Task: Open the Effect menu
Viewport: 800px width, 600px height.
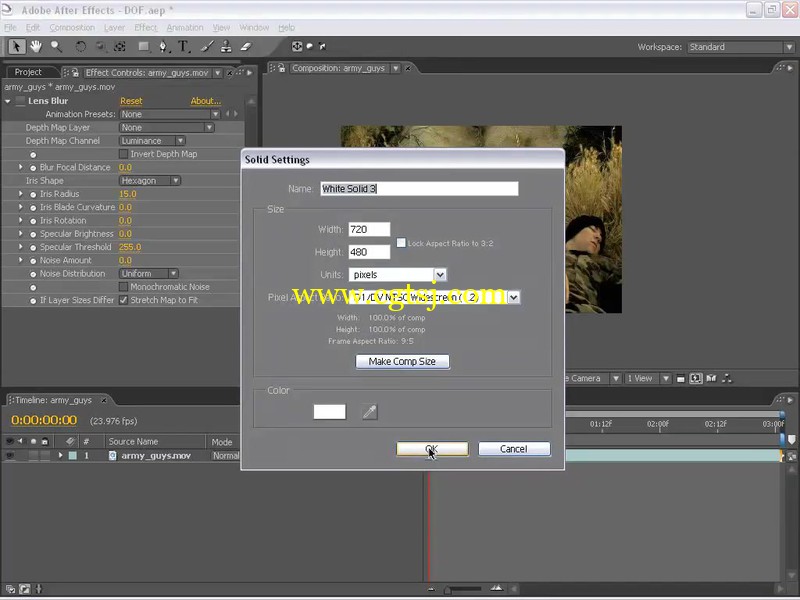Action: 146,28
